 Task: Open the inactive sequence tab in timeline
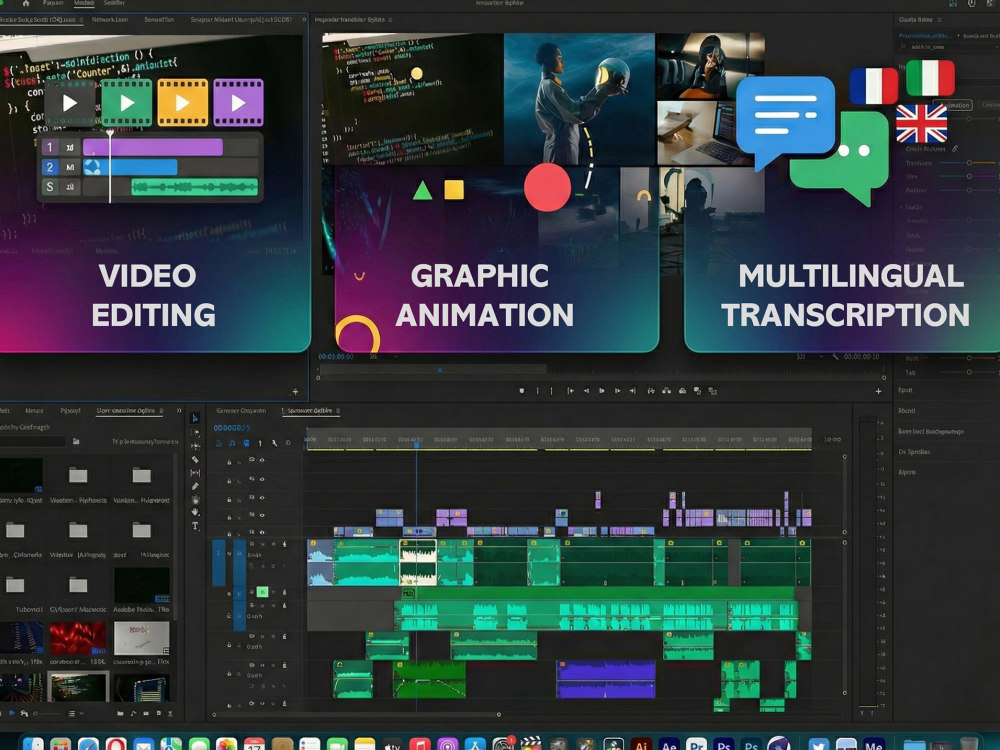pos(241,411)
